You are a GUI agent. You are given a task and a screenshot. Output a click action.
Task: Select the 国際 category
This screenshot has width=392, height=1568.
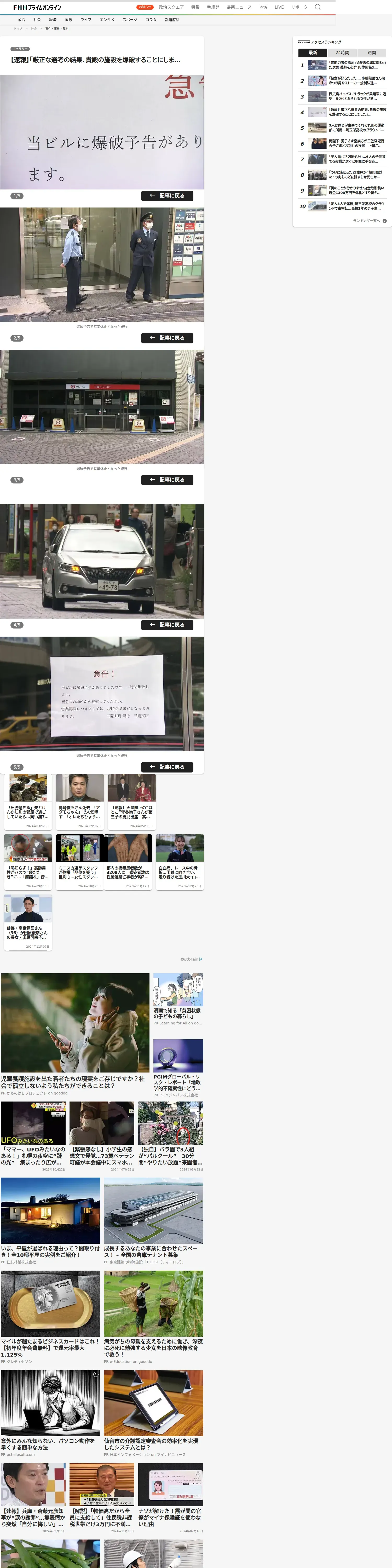pyautogui.click(x=68, y=20)
